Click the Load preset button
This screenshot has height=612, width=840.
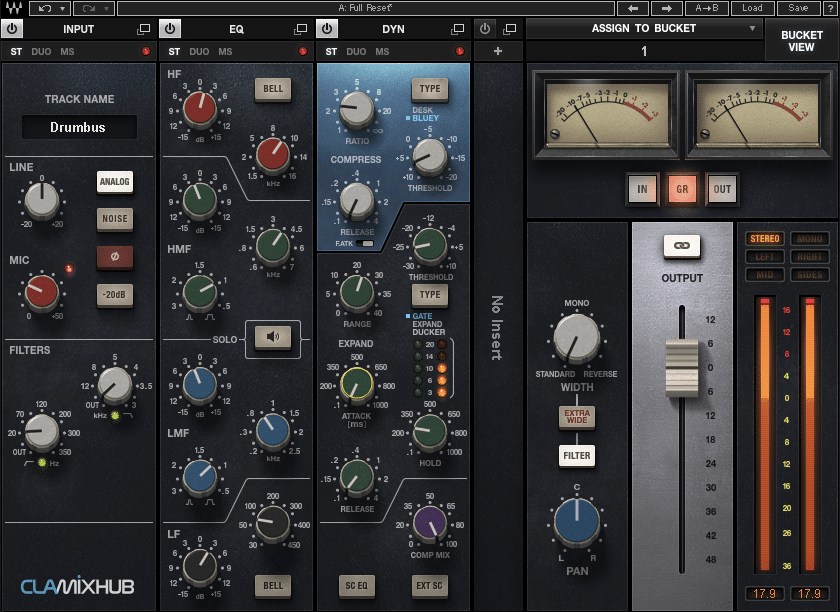752,8
